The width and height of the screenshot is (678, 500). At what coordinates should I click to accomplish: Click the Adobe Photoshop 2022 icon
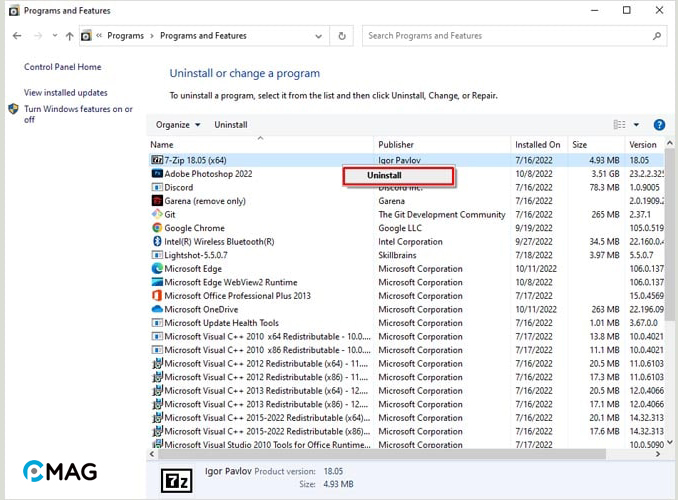[x=157, y=173]
